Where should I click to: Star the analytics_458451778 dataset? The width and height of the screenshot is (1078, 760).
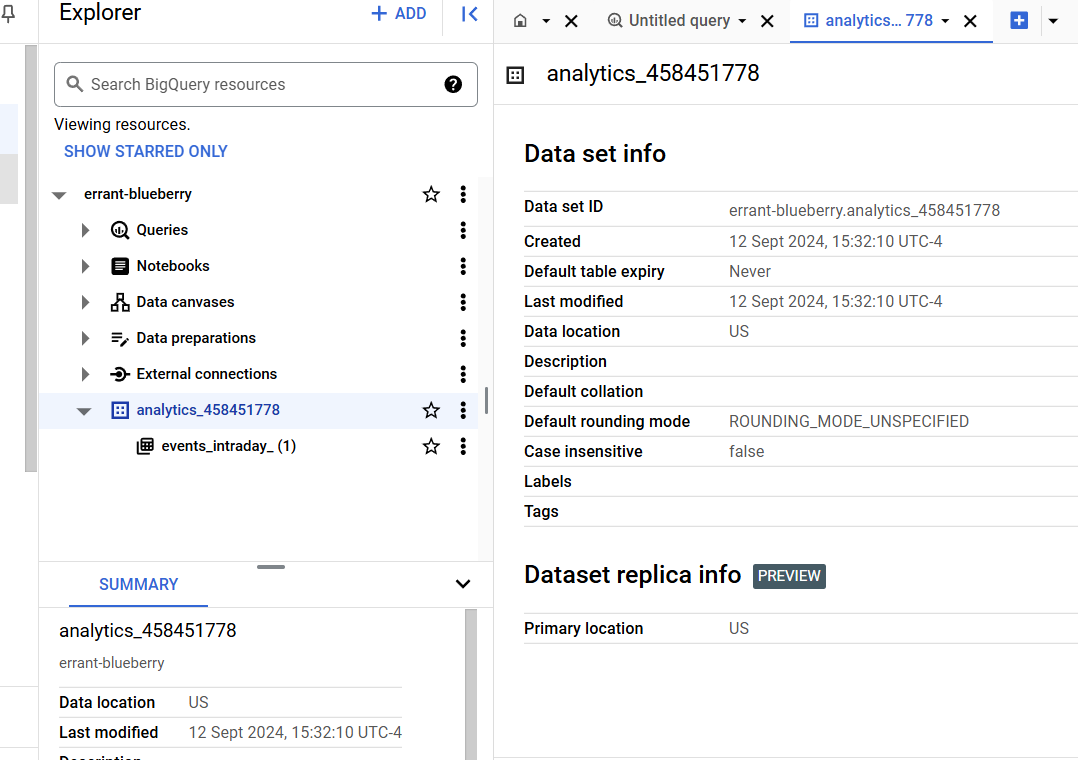[431, 411]
